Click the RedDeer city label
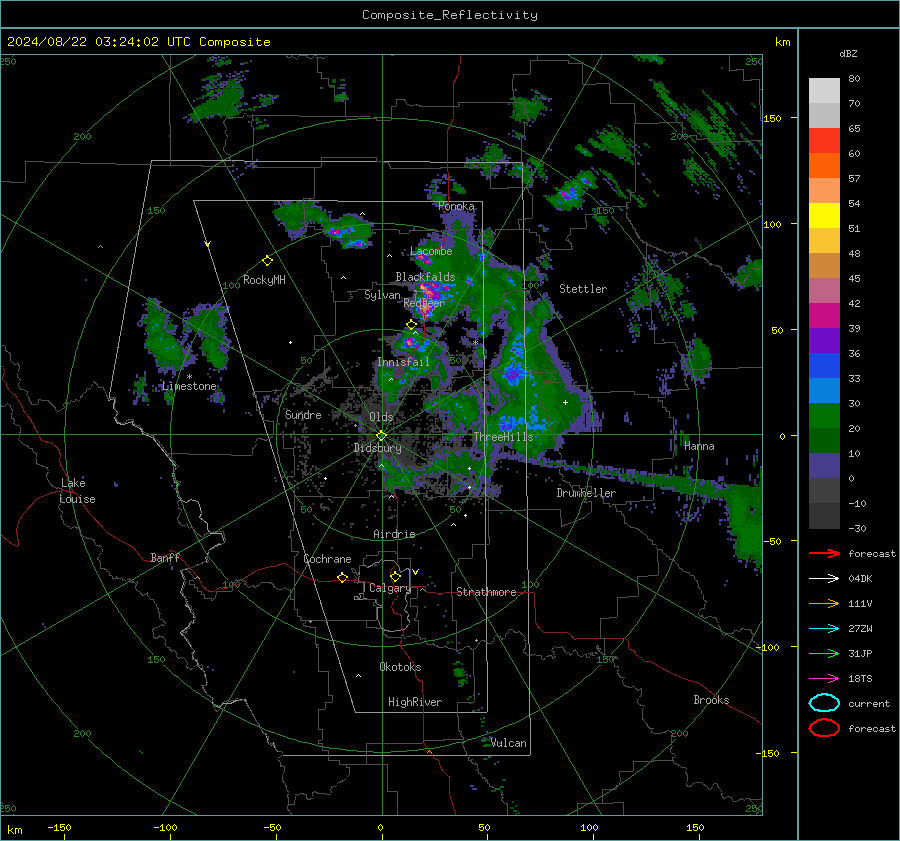Viewport: 900px width, 841px height. pyautogui.click(x=424, y=303)
